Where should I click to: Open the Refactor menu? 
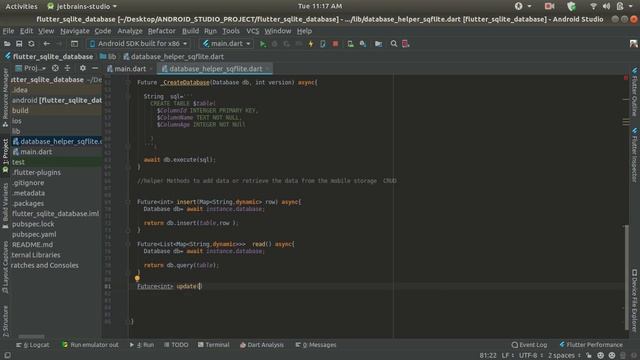tap(161, 31)
